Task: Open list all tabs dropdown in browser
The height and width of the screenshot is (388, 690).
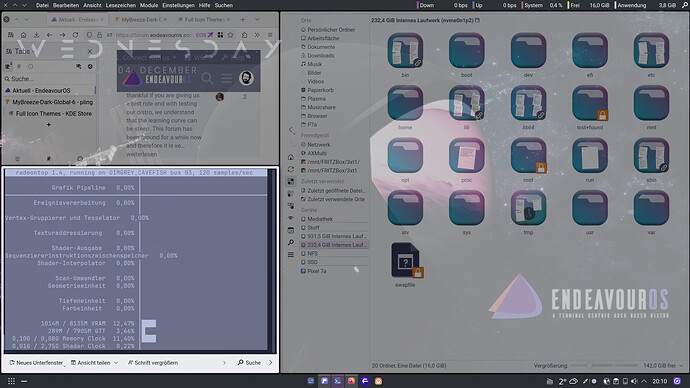Action: 257,19
